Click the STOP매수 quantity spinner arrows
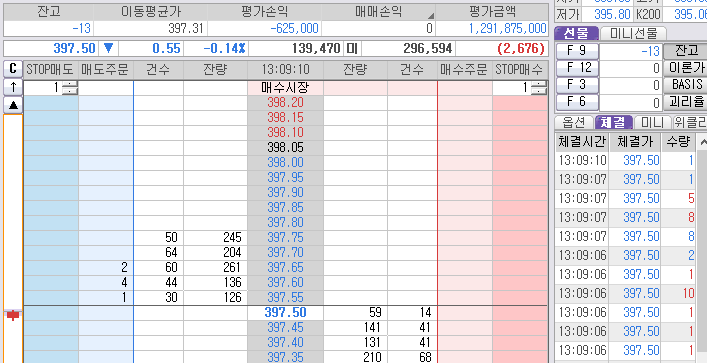707x363 pixels. 539,88
